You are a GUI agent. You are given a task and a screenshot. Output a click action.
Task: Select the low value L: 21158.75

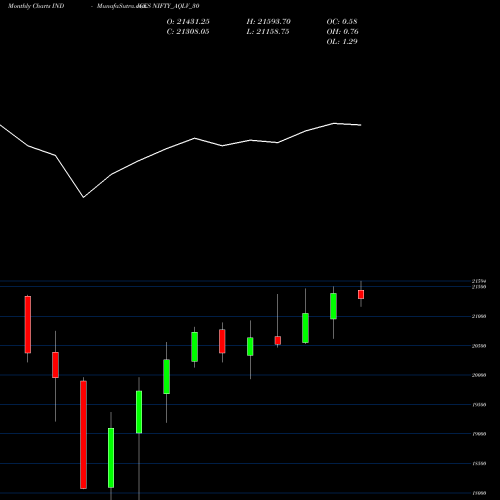pos(268,32)
